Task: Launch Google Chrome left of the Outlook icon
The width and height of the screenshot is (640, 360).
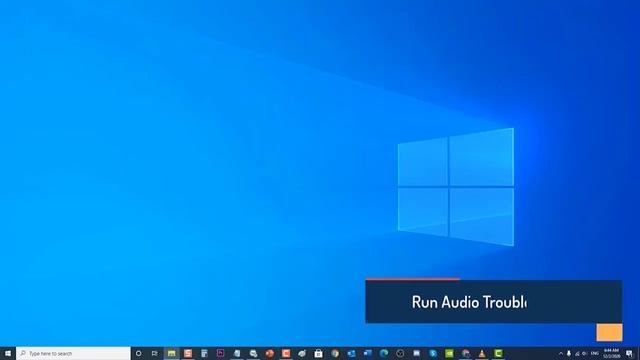Action: [335, 353]
